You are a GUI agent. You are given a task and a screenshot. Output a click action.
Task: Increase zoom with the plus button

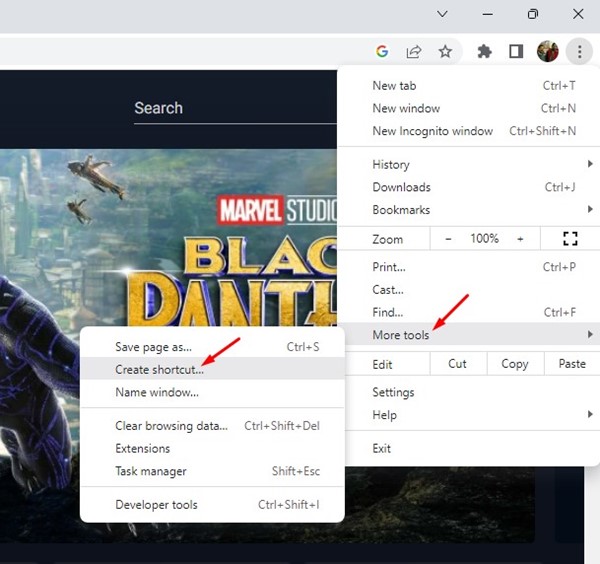(x=520, y=239)
